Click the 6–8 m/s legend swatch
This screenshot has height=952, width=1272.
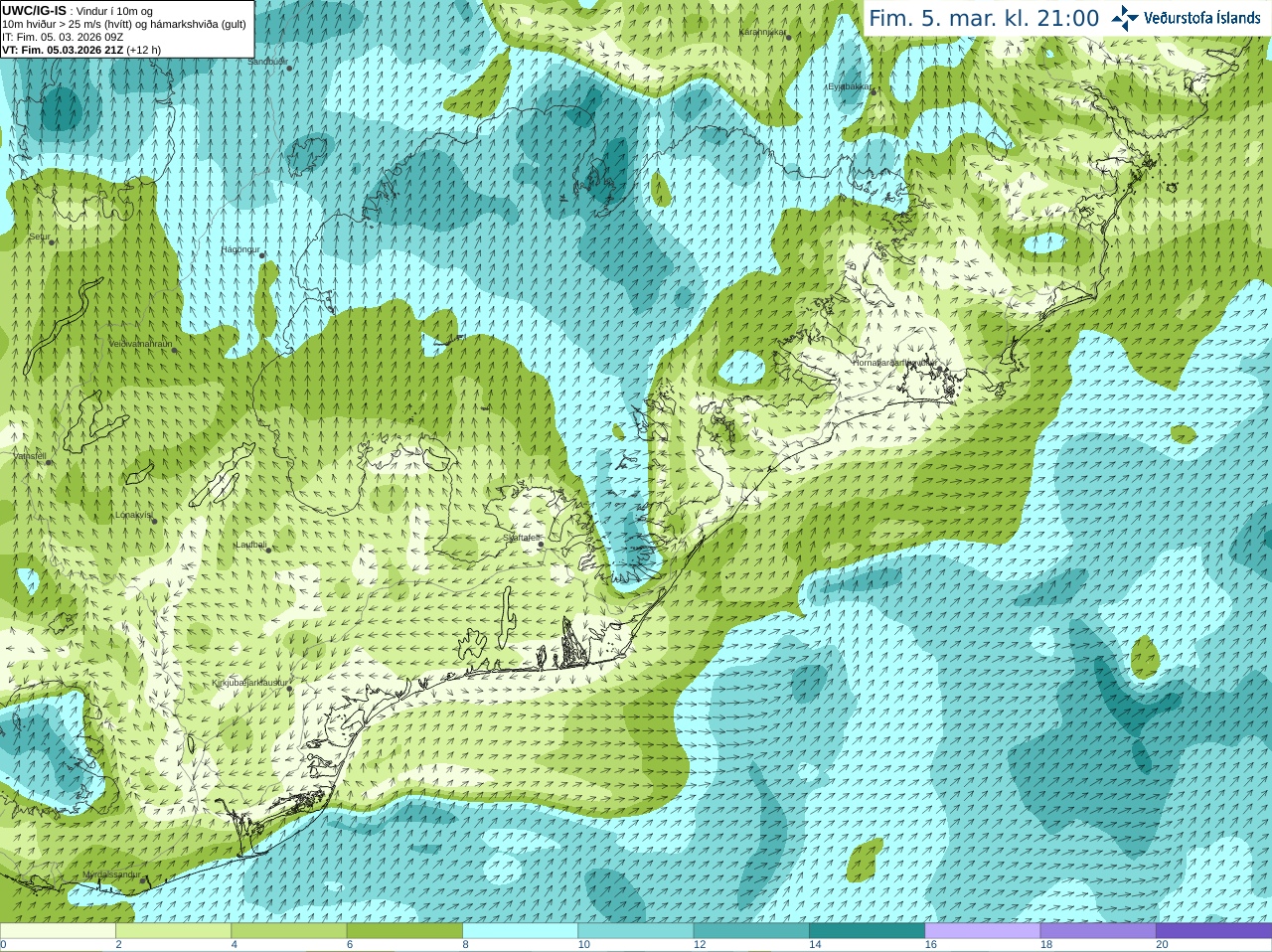click(x=404, y=931)
